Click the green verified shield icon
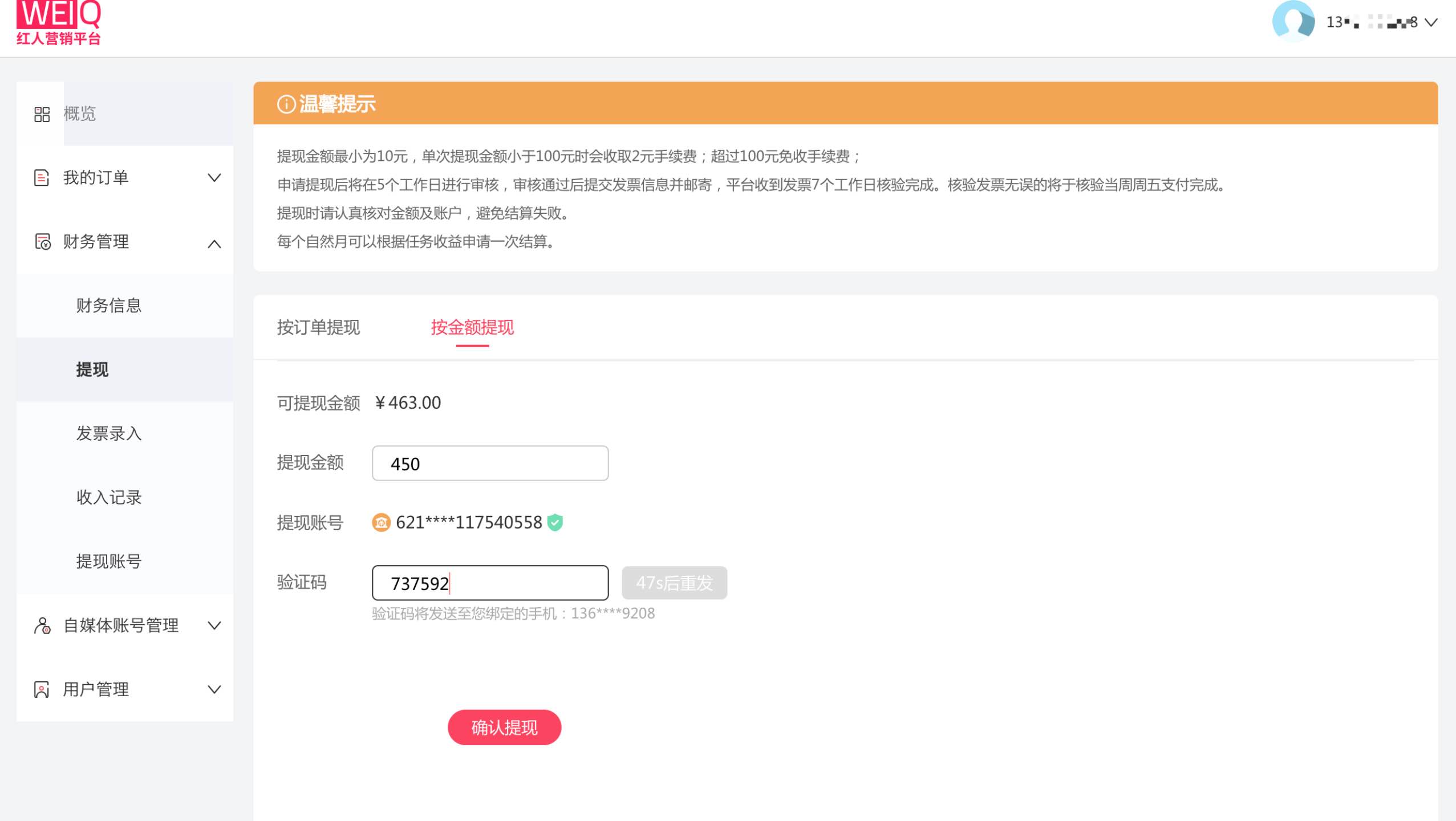Screen dimensions: 1456x821 coord(555,522)
